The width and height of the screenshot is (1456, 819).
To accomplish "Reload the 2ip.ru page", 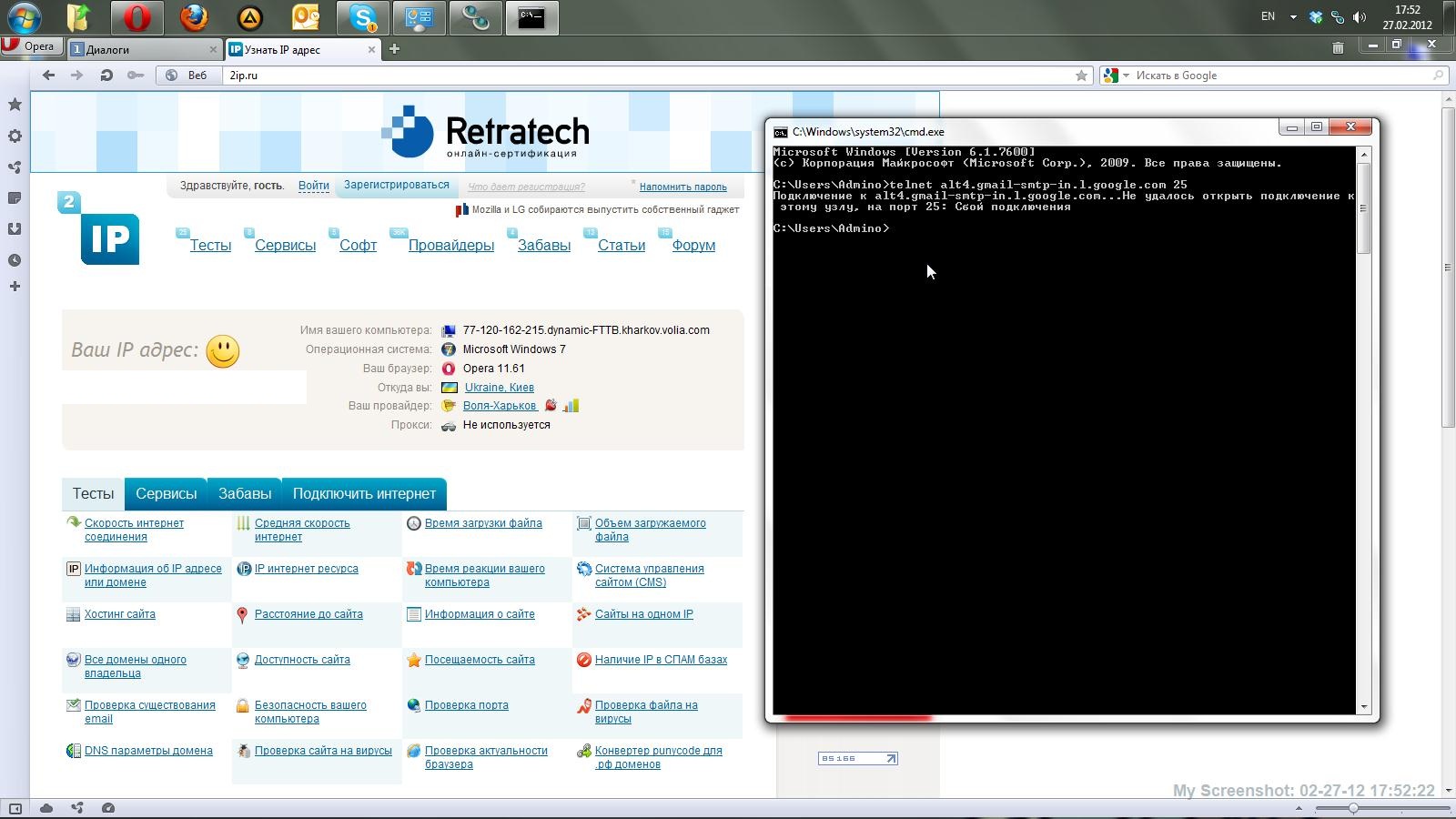I will 106,76.
